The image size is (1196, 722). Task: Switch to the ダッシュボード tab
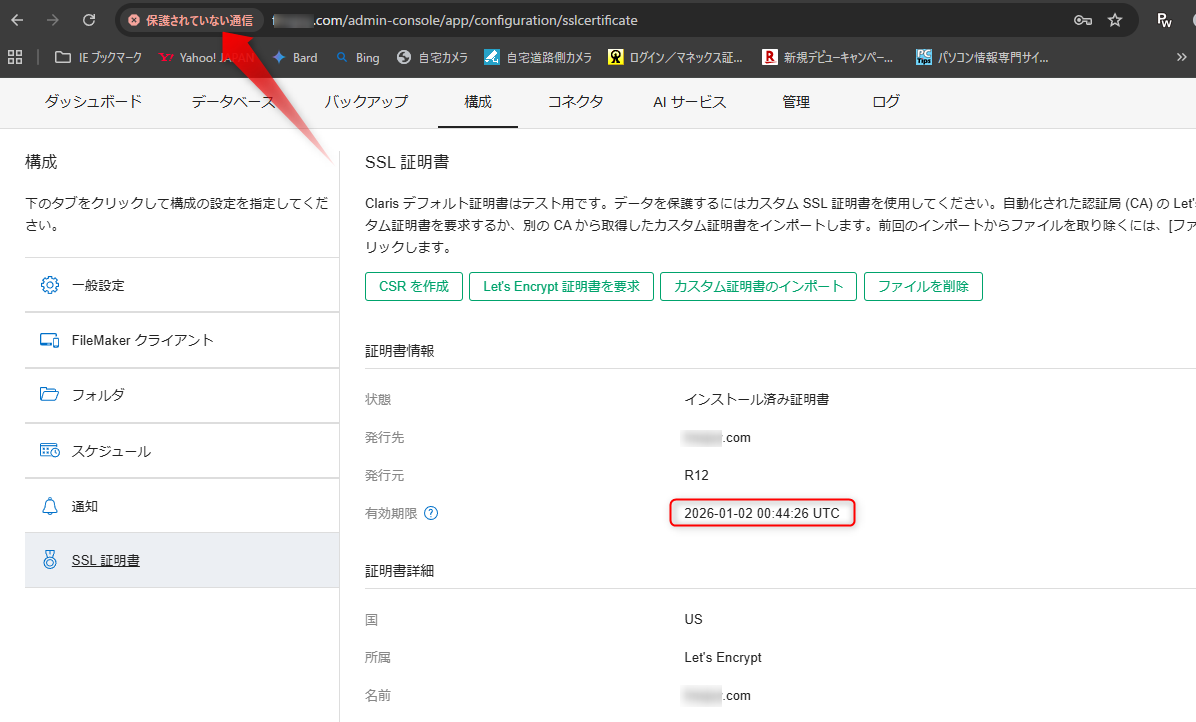[x=93, y=102]
